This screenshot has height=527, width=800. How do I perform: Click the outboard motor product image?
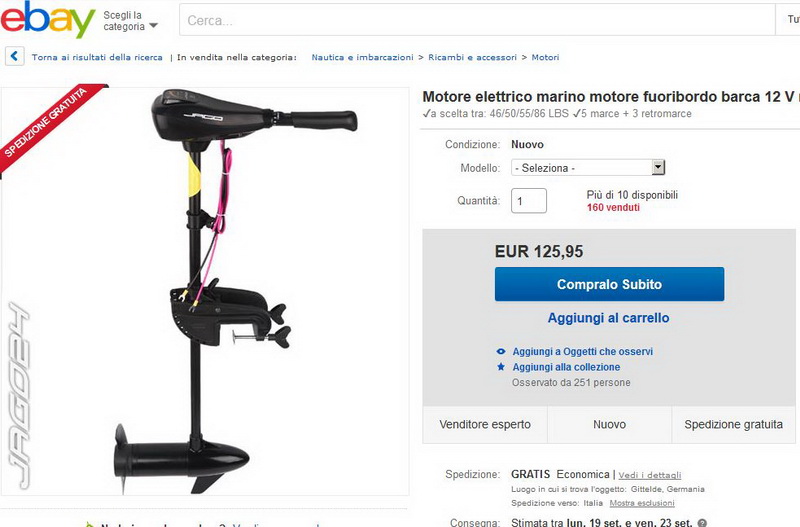(x=205, y=291)
